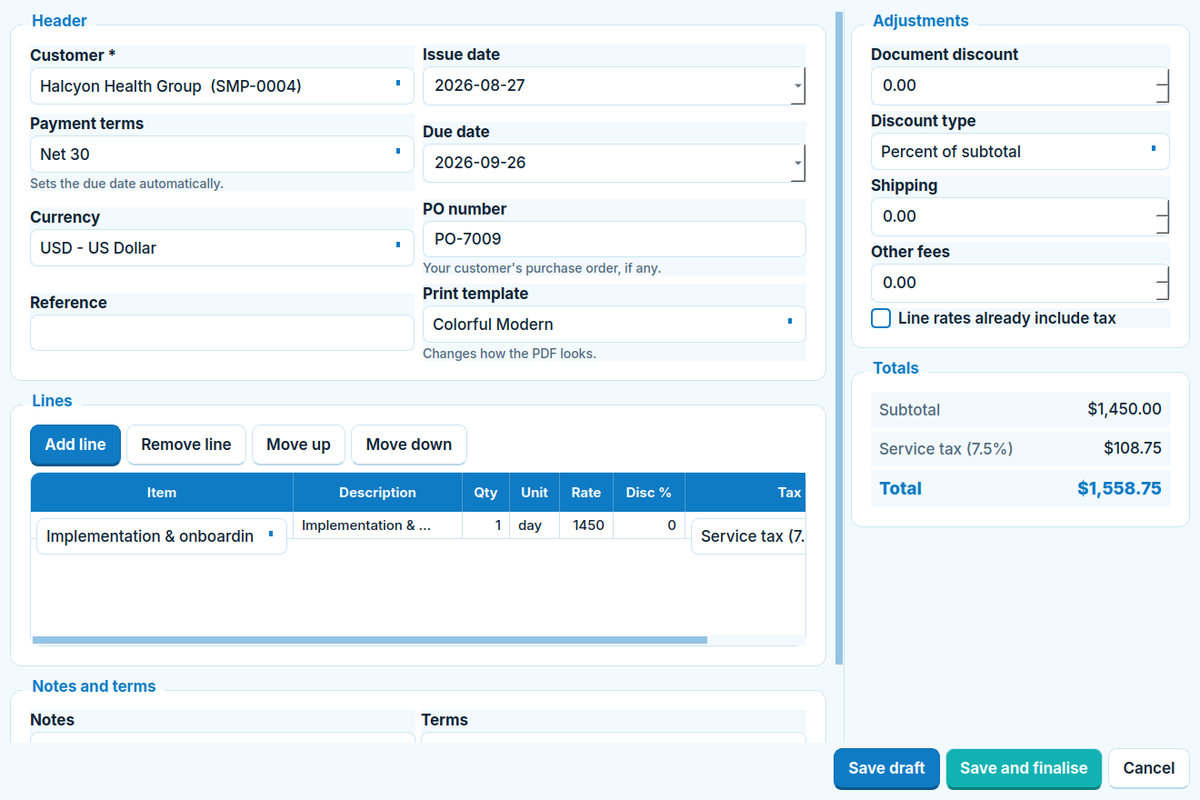
Task: Click the Tax column header
Action: point(745,493)
